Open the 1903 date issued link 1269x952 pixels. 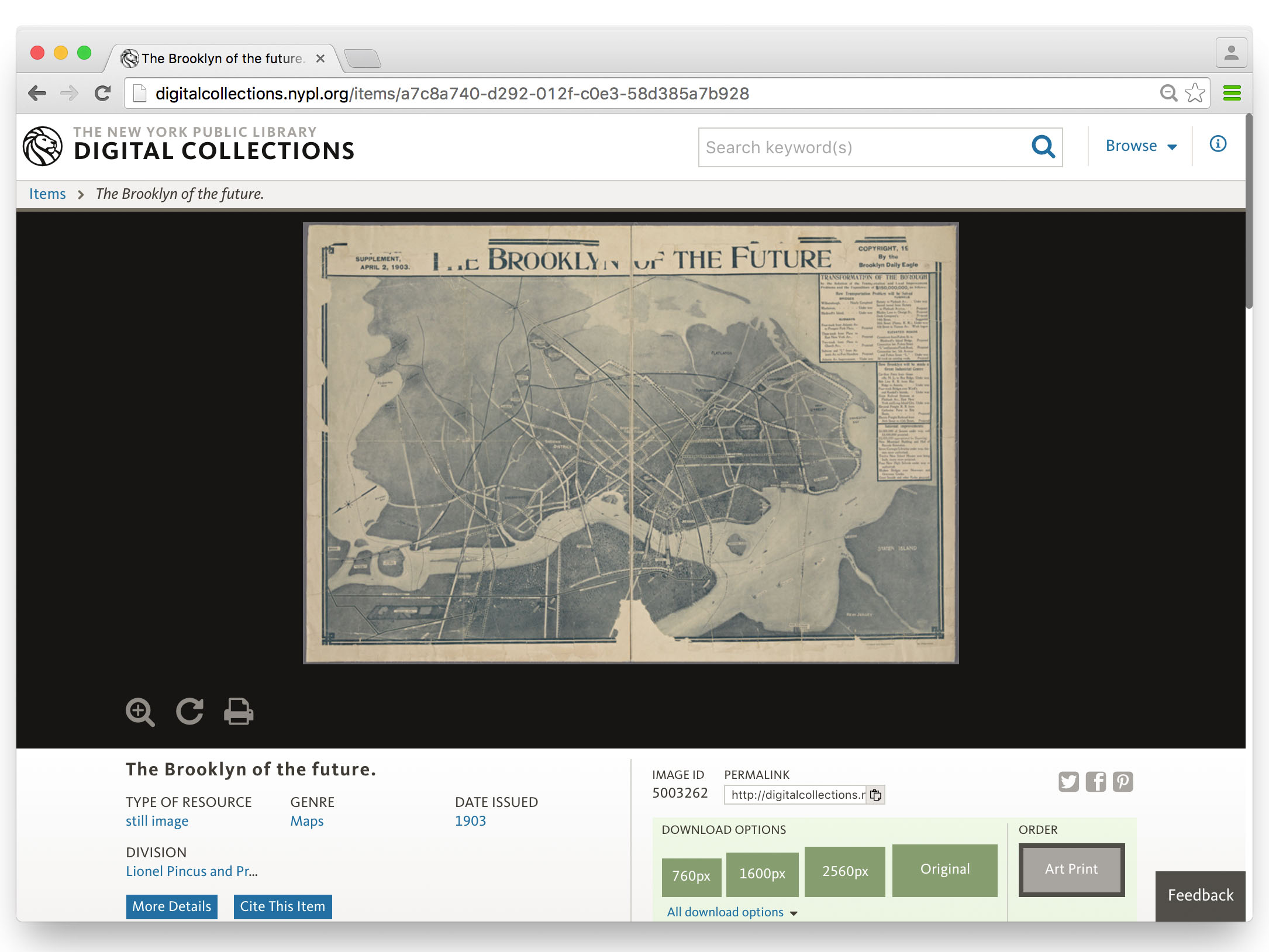pos(470,821)
